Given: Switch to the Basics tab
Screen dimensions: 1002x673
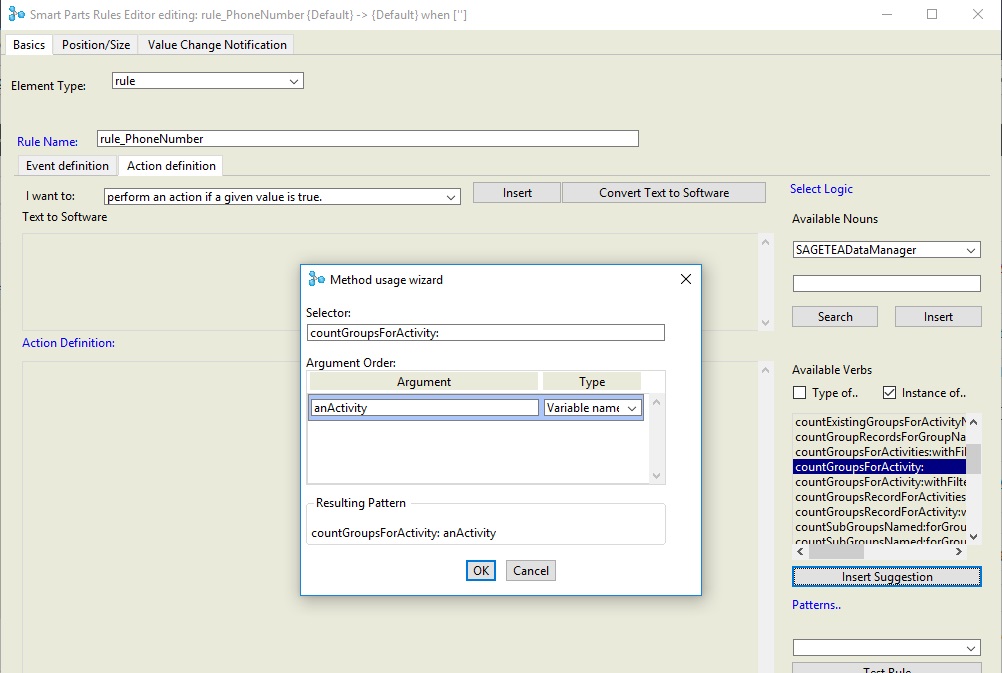Looking at the screenshot, I should (29, 45).
